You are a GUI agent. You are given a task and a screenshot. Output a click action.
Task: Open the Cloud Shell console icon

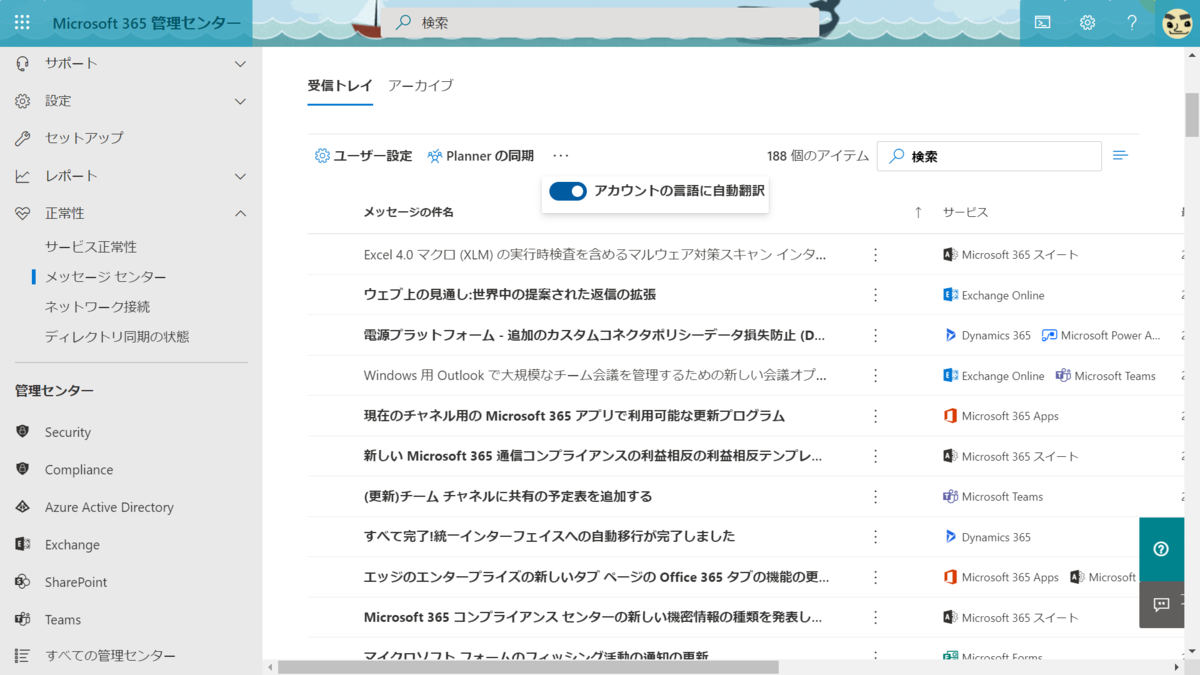click(x=1042, y=22)
